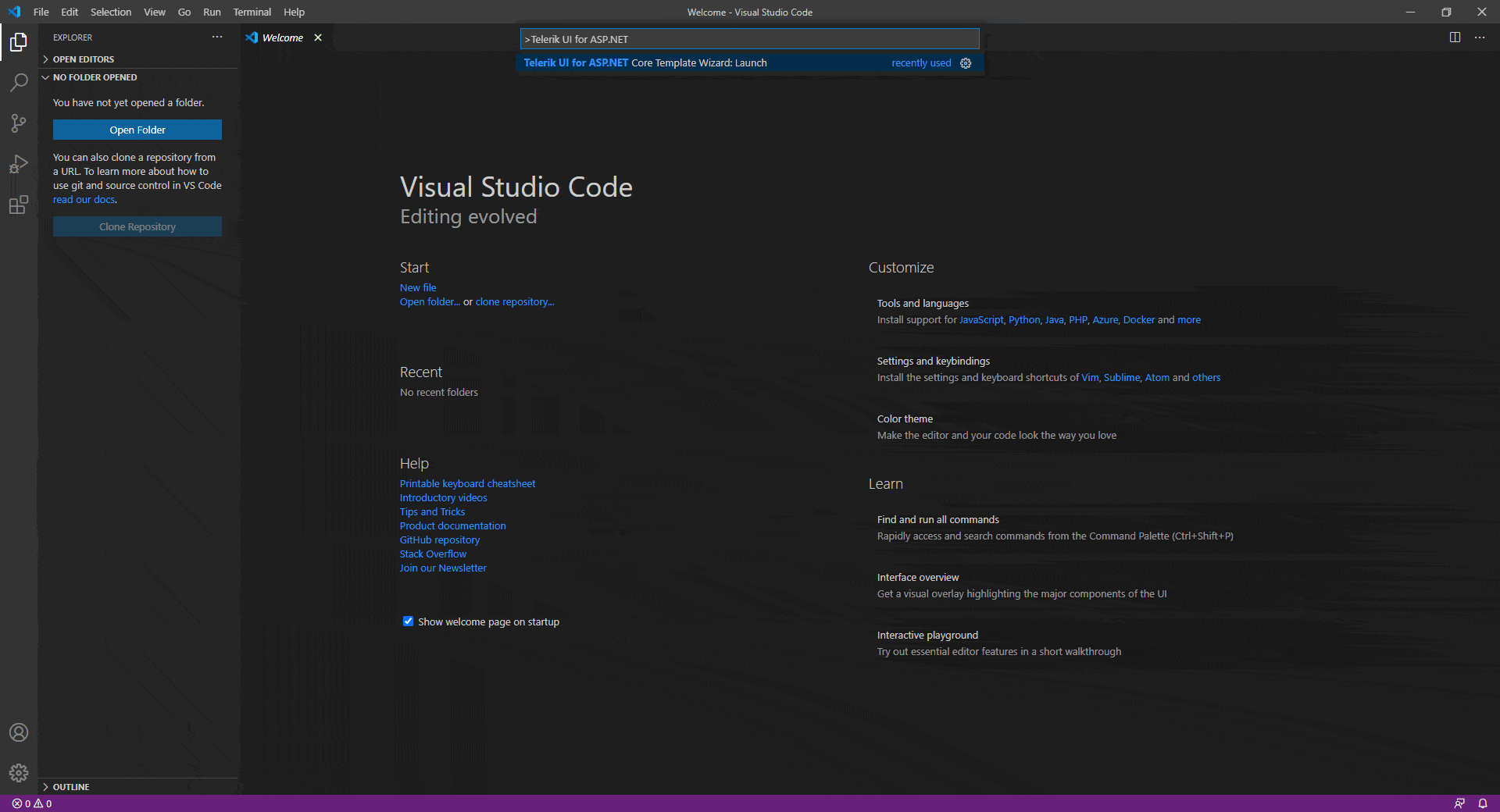Click the Clone Repository button
Image resolution: width=1500 pixels, height=812 pixels.
137,227
